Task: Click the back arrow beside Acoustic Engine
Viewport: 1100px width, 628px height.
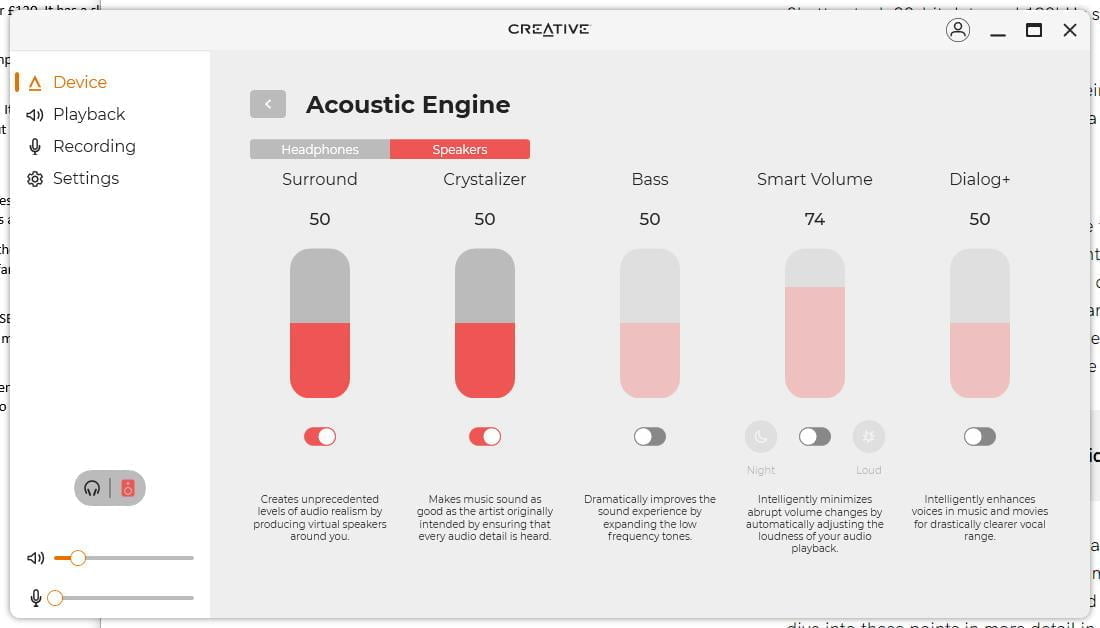Action: [x=268, y=104]
